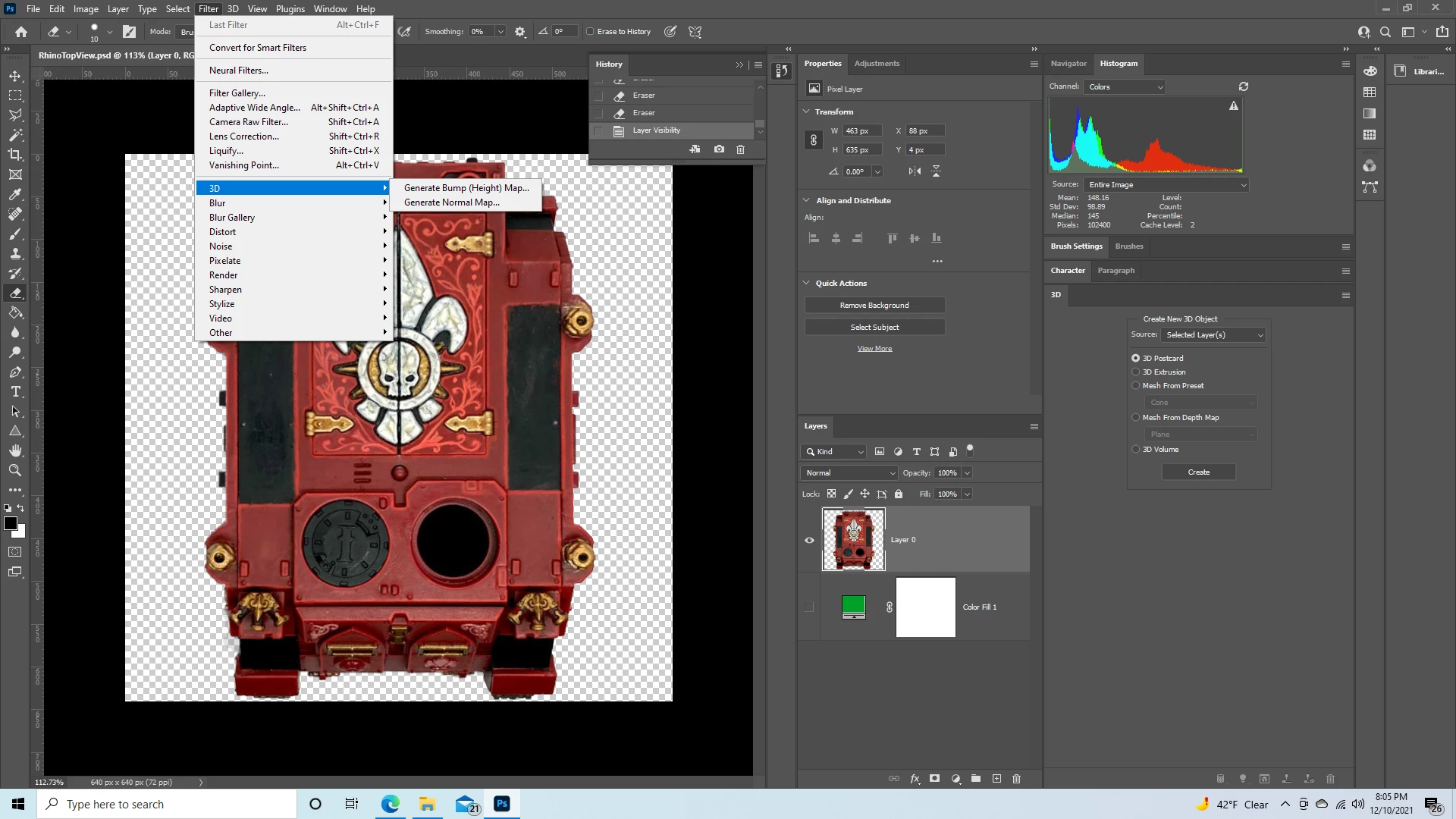Create new snapshot camera icon in History
Screen dimensions: 1456x819
[x=719, y=149]
